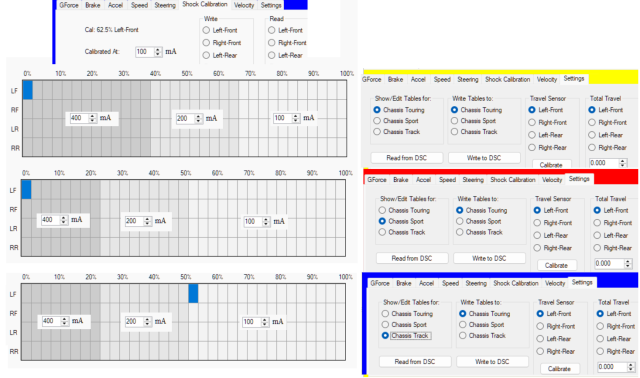Select Read Right-Front radio in top panel
This screenshot has width=640, height=378.
tap(271, 43)
